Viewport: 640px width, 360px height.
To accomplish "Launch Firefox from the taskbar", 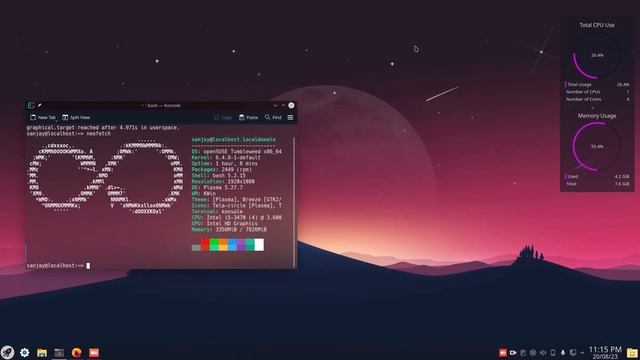I will pos(76,352).
